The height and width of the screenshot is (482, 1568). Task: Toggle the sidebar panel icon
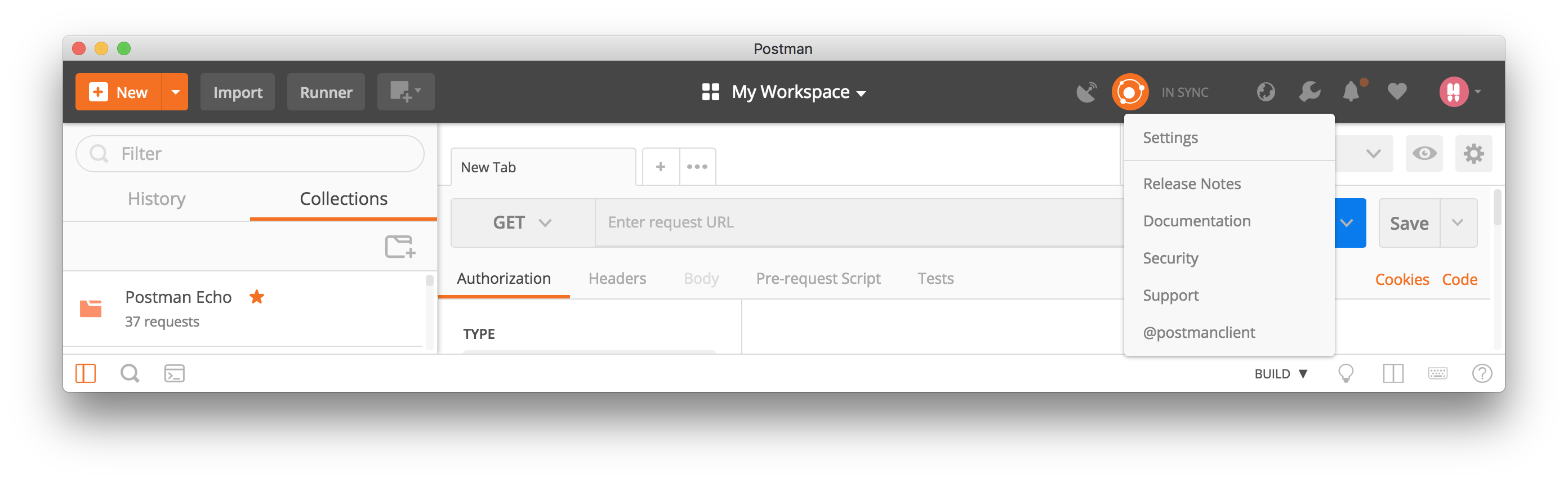pos(85,373)
